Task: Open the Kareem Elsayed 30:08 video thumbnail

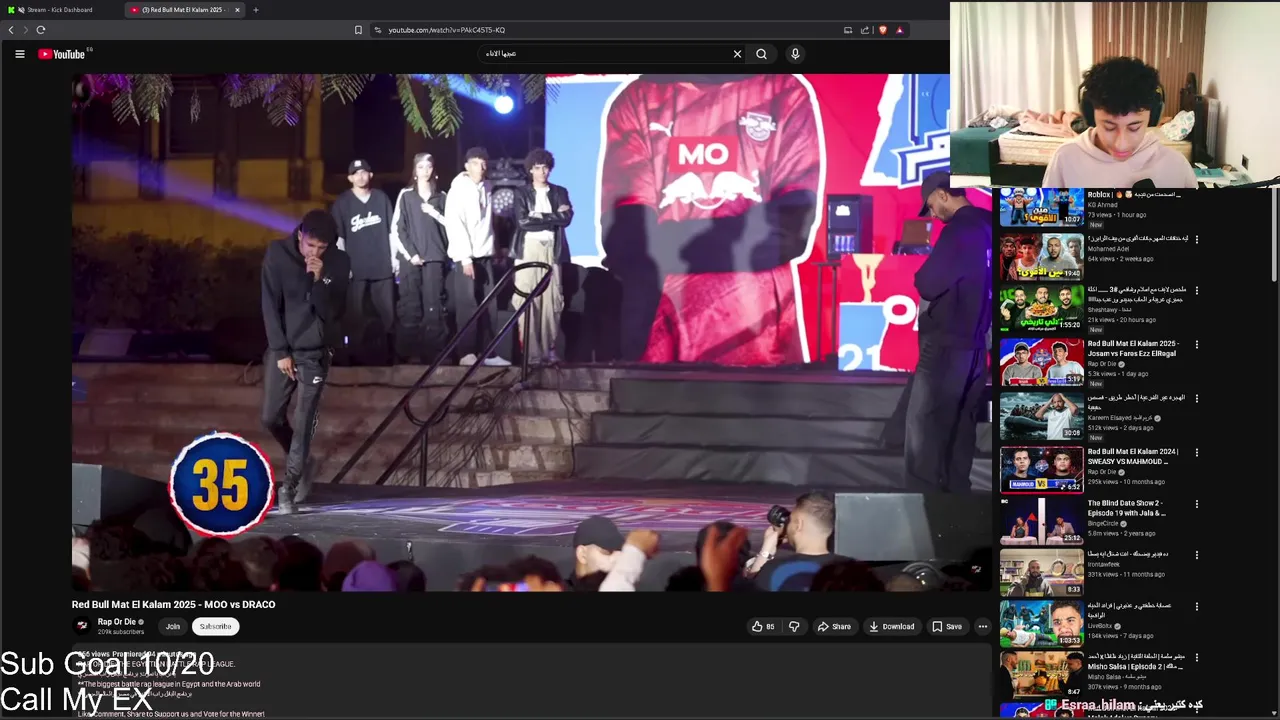Action: tap(1041, 415)
